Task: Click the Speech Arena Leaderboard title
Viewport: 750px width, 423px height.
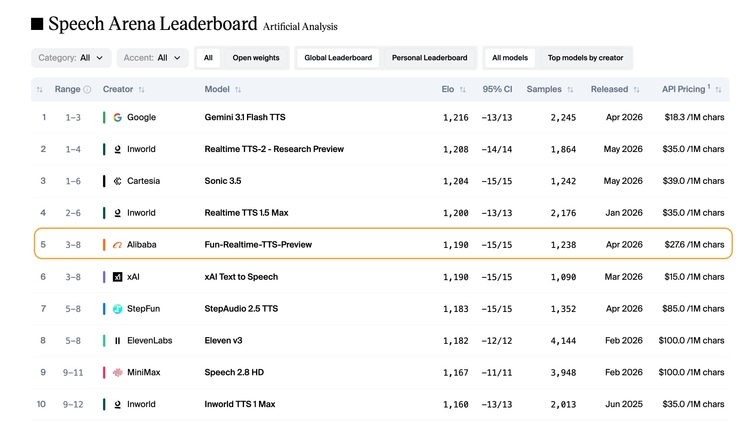Action: (x=153, y=24)
